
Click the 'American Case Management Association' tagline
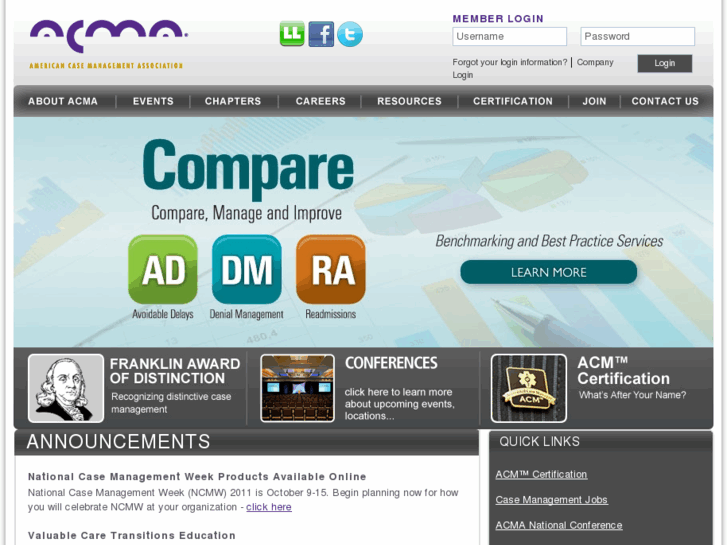[x=106, y=66]
